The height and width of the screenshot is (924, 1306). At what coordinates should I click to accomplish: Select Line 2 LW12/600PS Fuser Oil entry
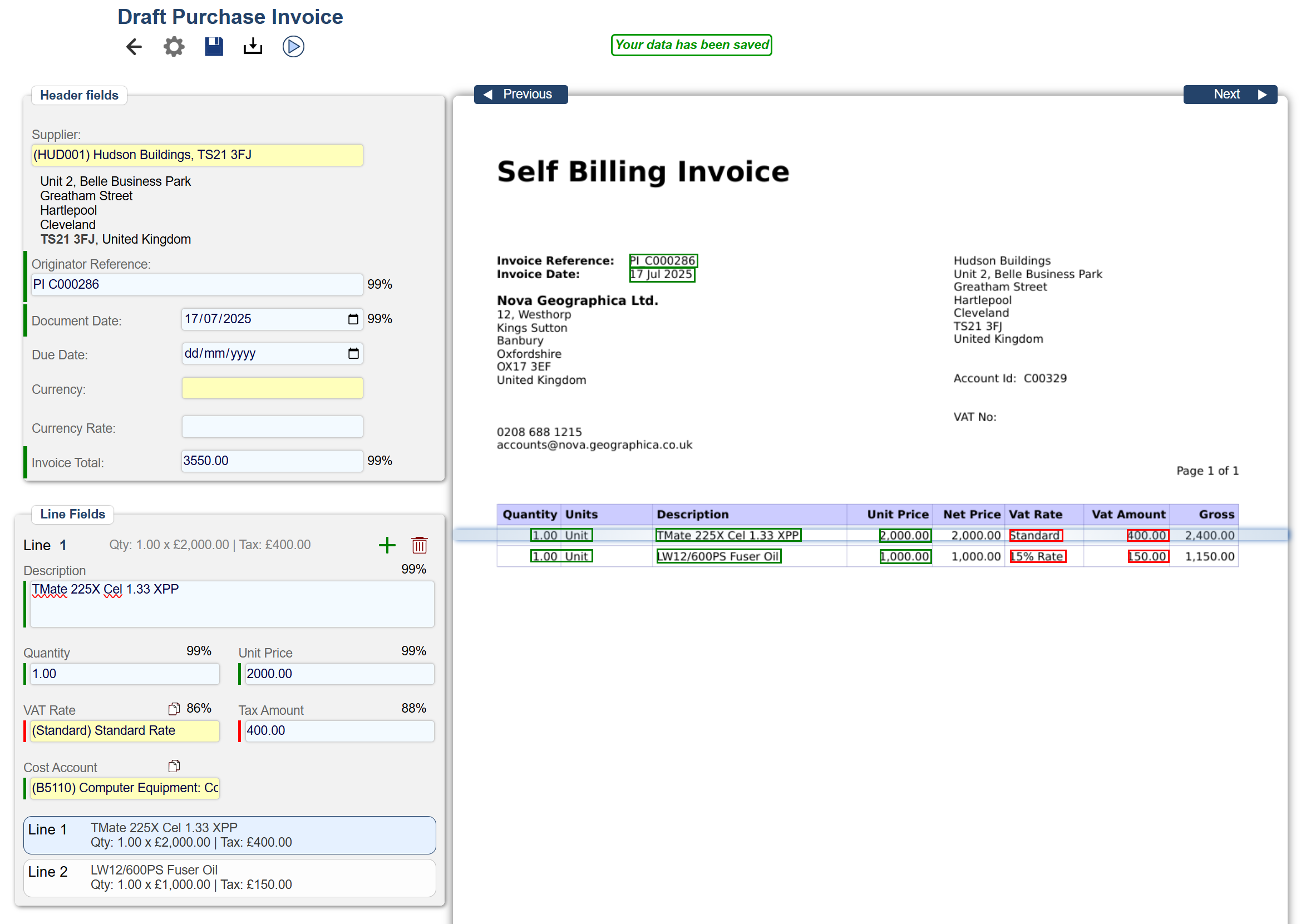coord(229,877)
